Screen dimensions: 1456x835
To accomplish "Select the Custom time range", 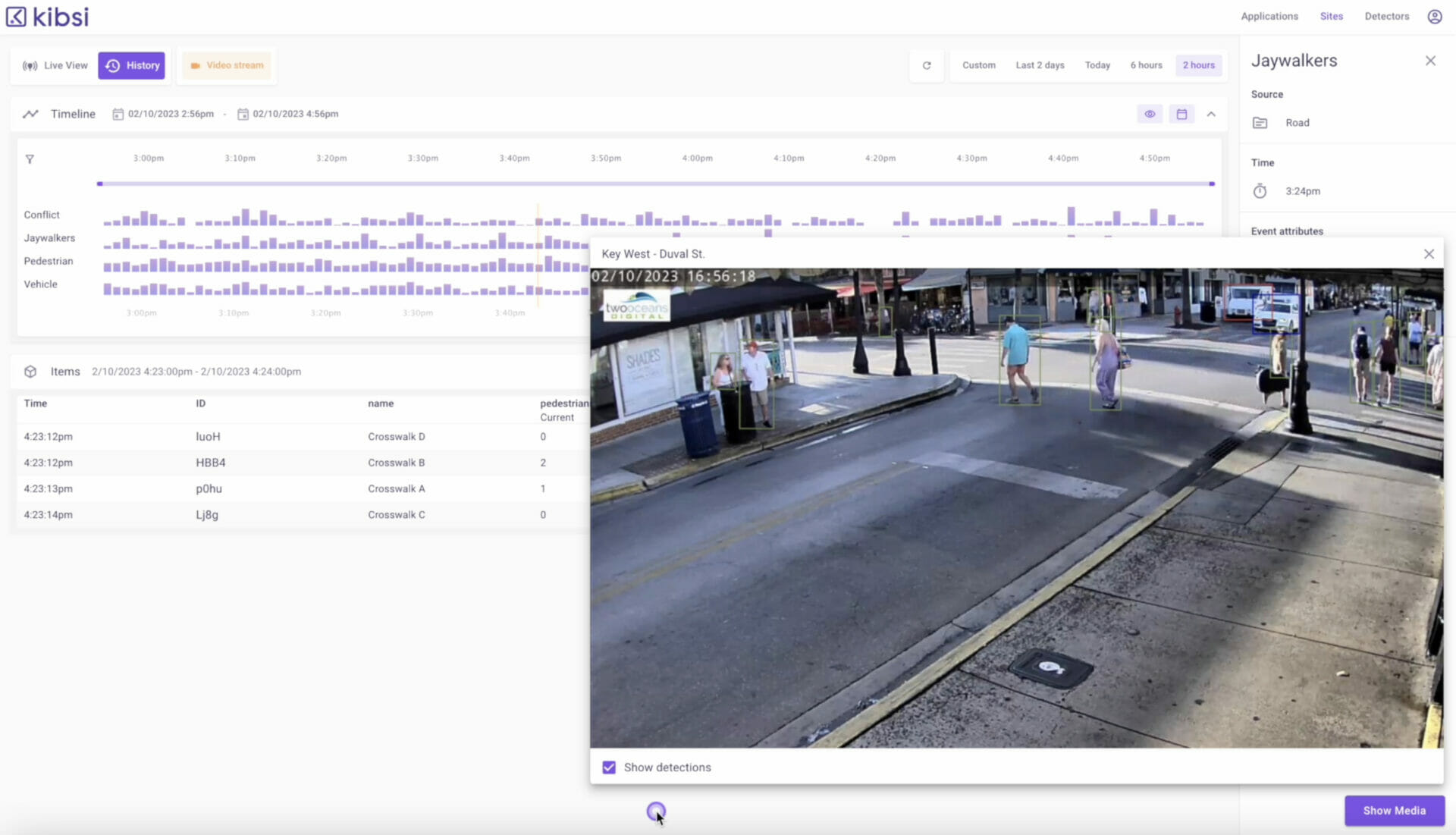I will pos(979,65).
